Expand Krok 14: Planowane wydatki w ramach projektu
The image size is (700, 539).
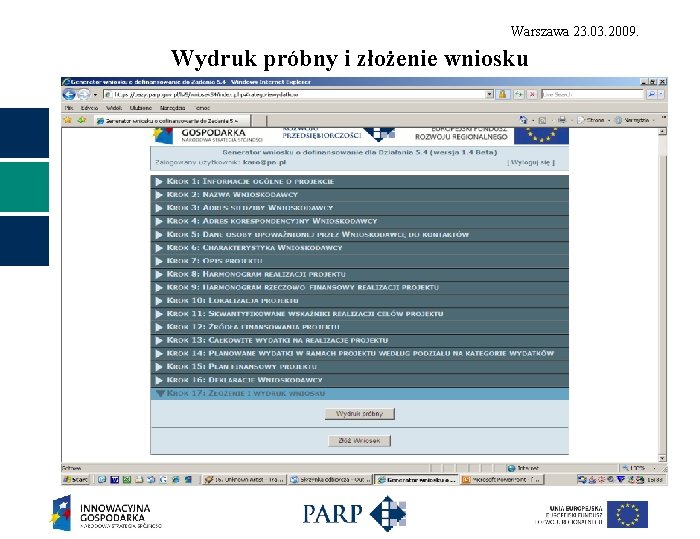tap(360, 353)
